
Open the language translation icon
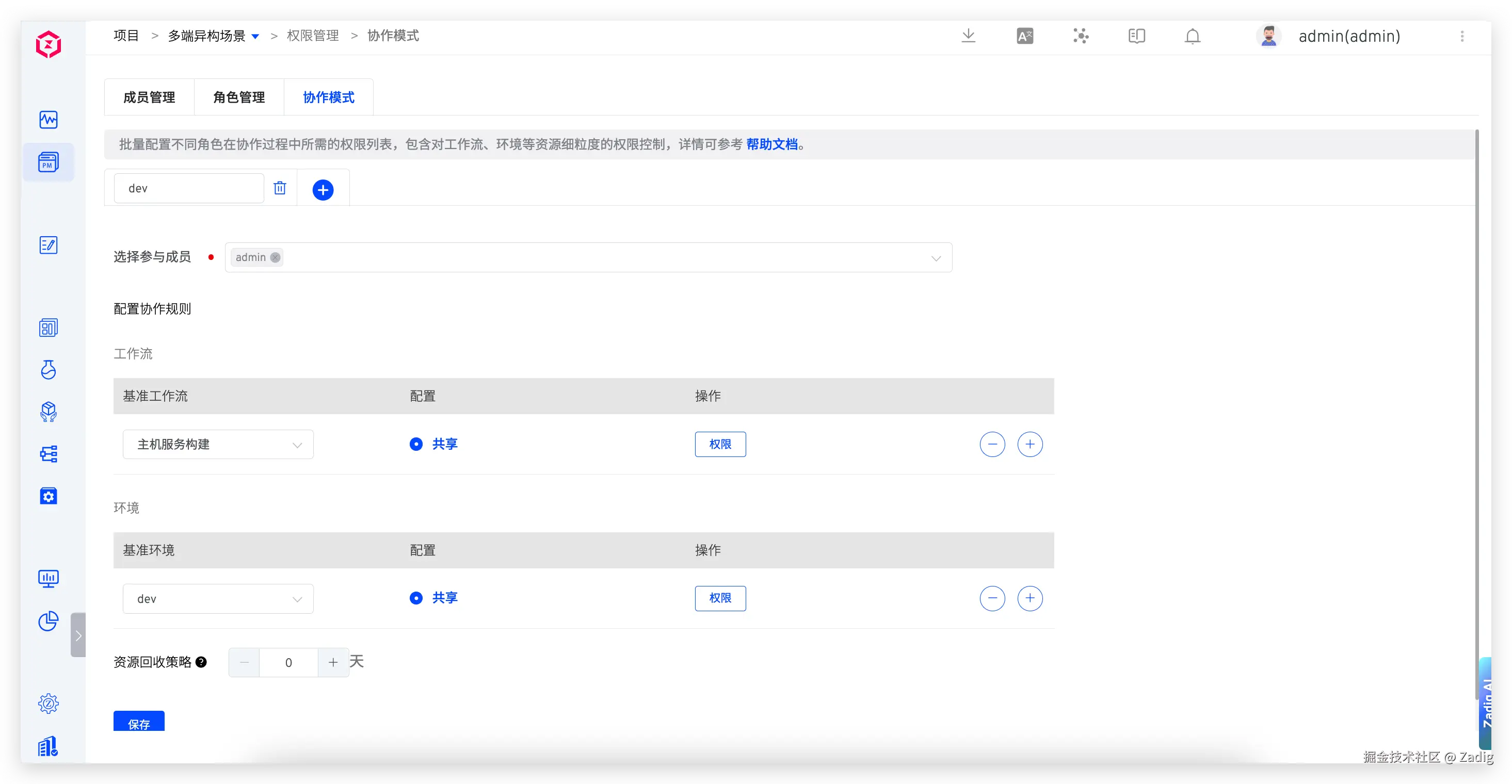click(1025, 37)
